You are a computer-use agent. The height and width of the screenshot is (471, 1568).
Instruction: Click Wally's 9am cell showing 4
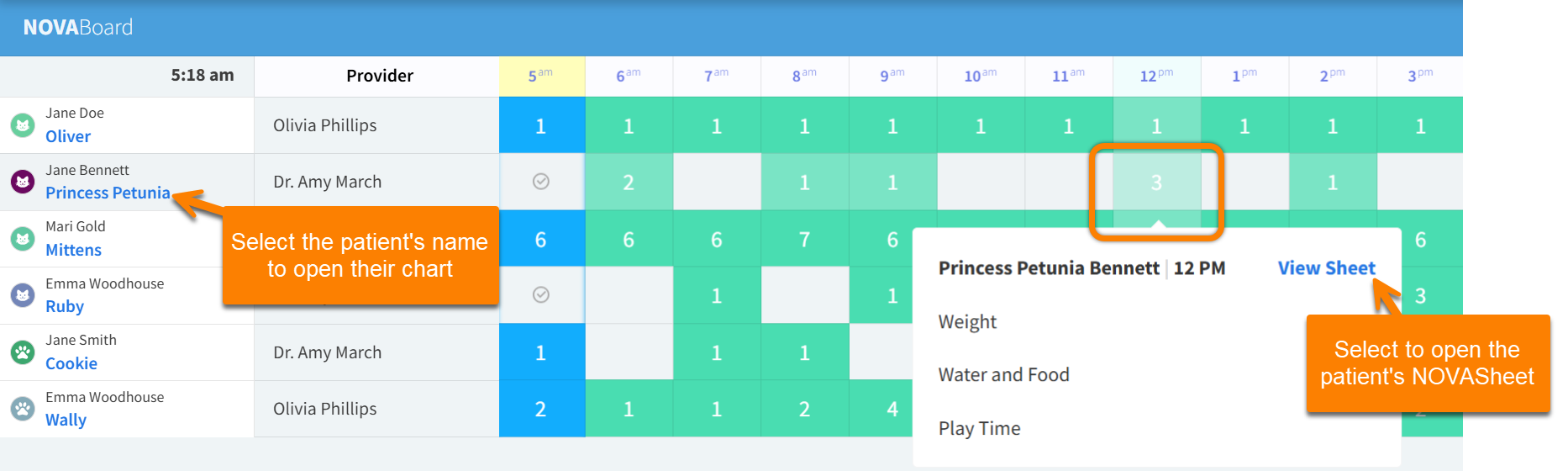point(892,410)
